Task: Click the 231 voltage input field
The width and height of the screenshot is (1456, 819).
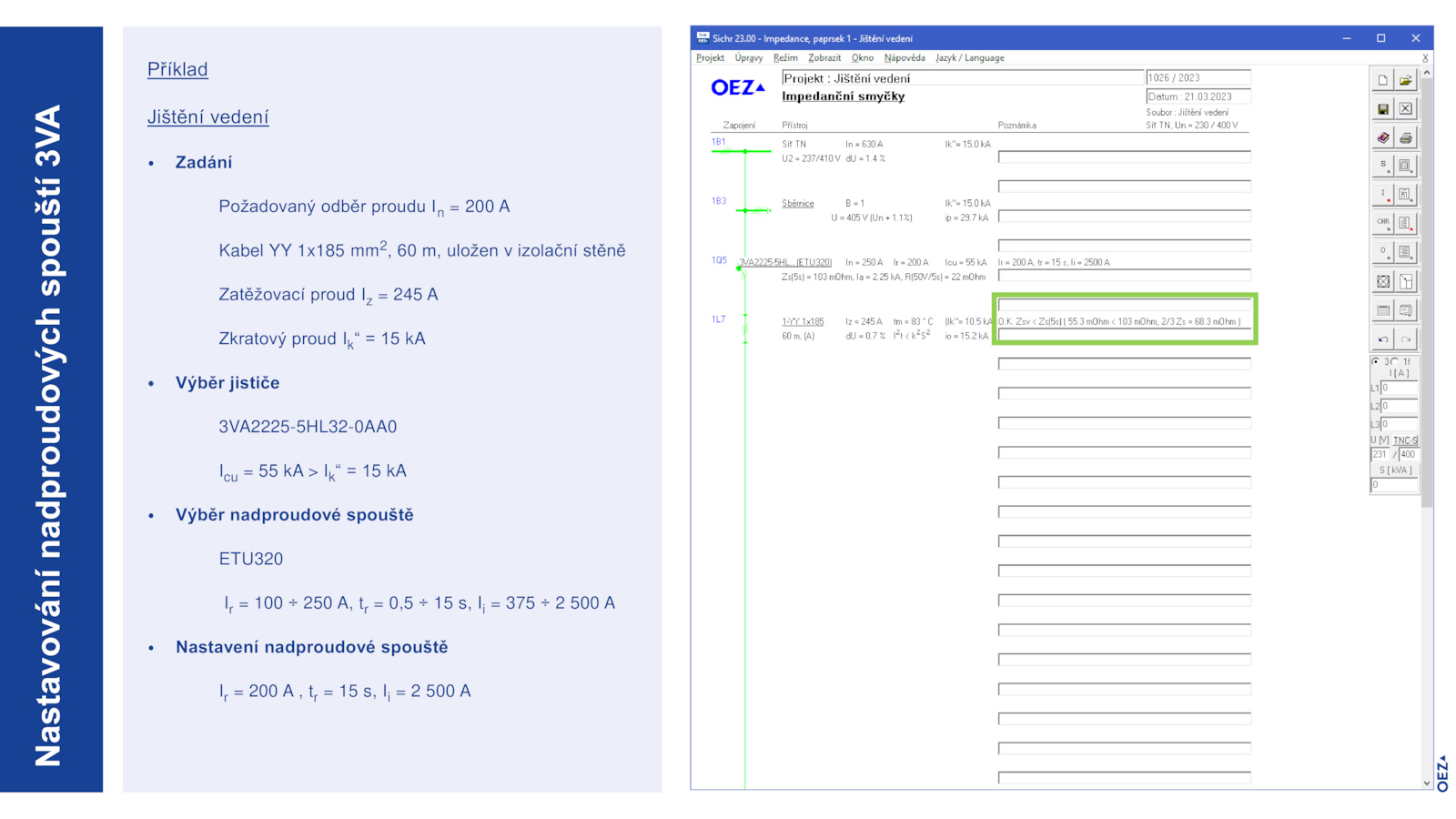Action: tap(1380, 454)
